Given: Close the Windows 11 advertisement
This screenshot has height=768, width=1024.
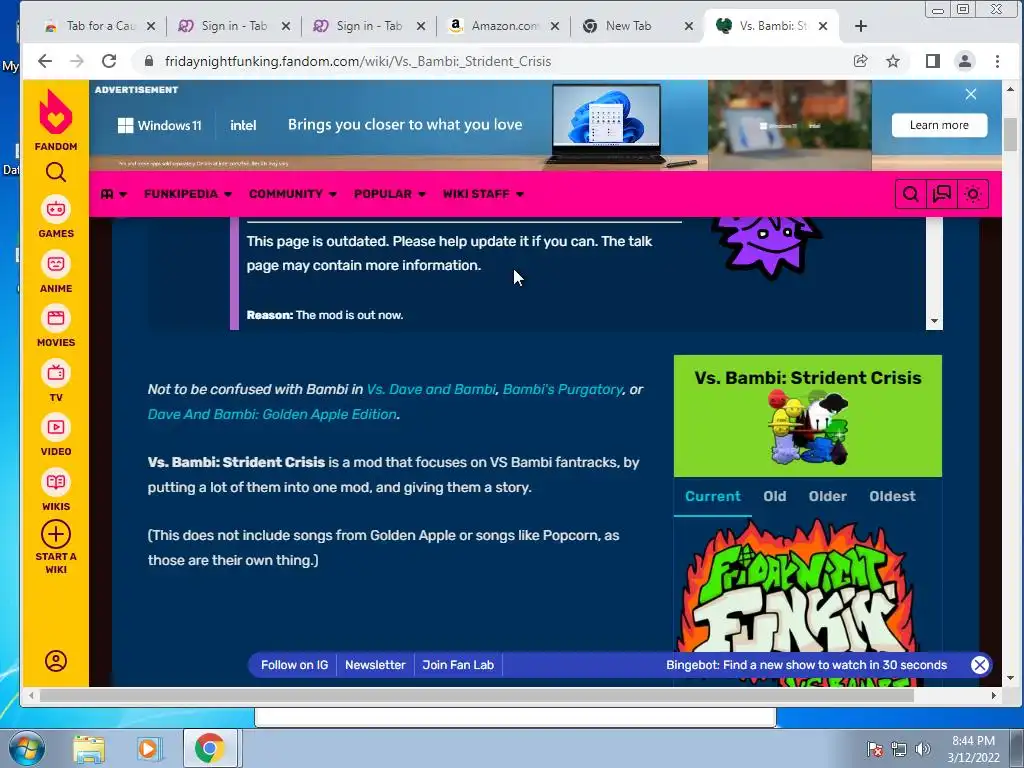Looking at the screenshot, I should pyautogui.click(x=971, y=94).
